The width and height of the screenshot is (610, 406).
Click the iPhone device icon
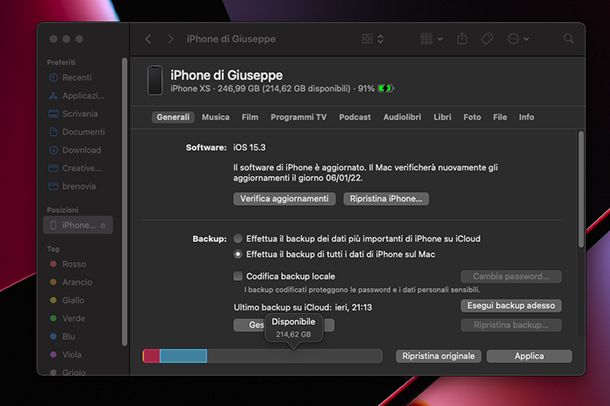154,80
